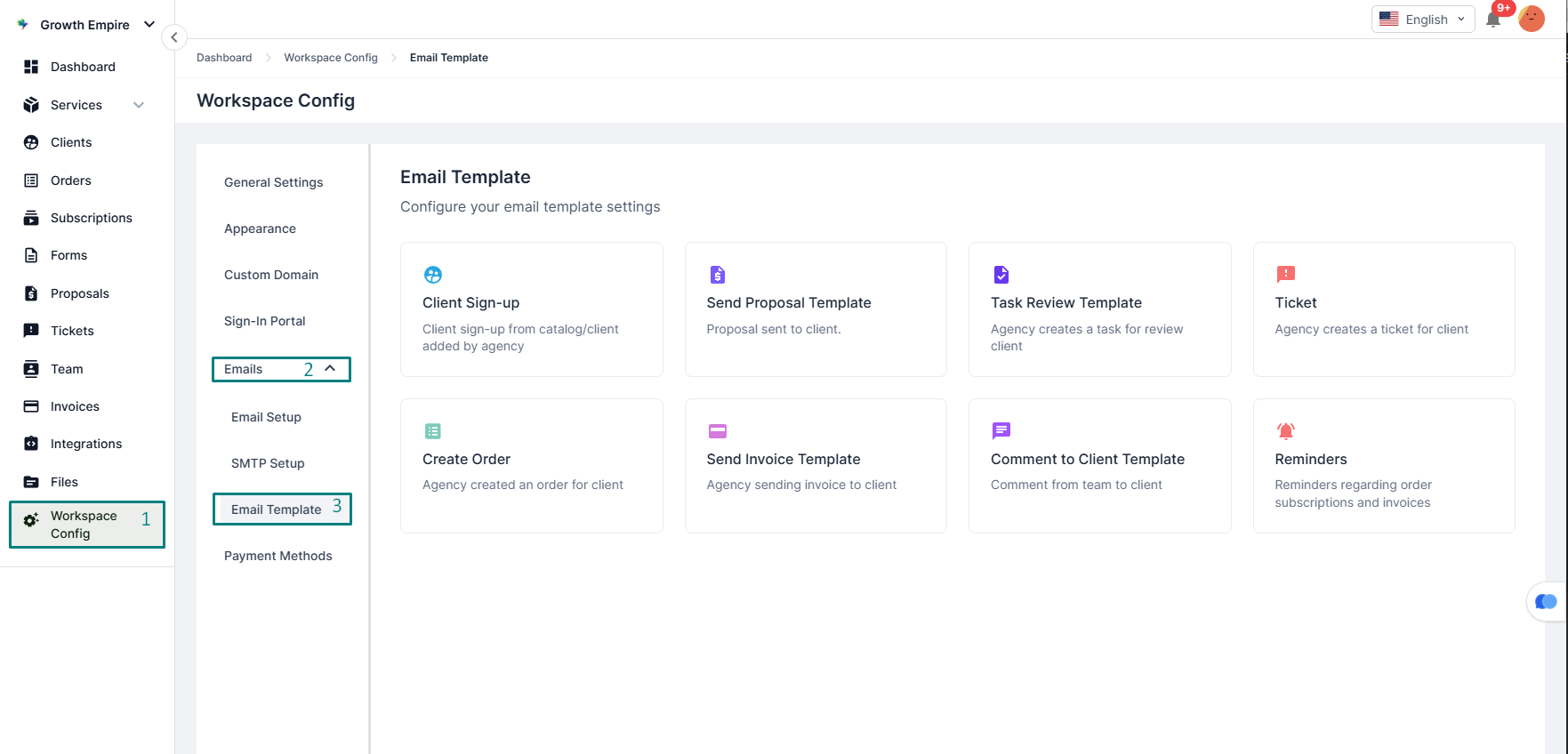Click the Dashboard breadcrumb link
The height and width of the screenshot is (754, 1568).
224,58
